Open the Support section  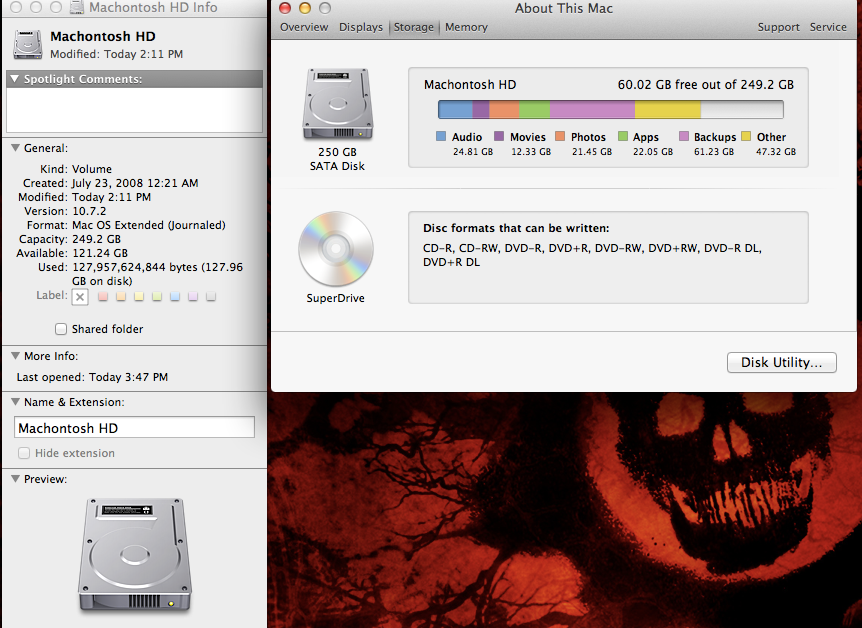coord(778,27)
